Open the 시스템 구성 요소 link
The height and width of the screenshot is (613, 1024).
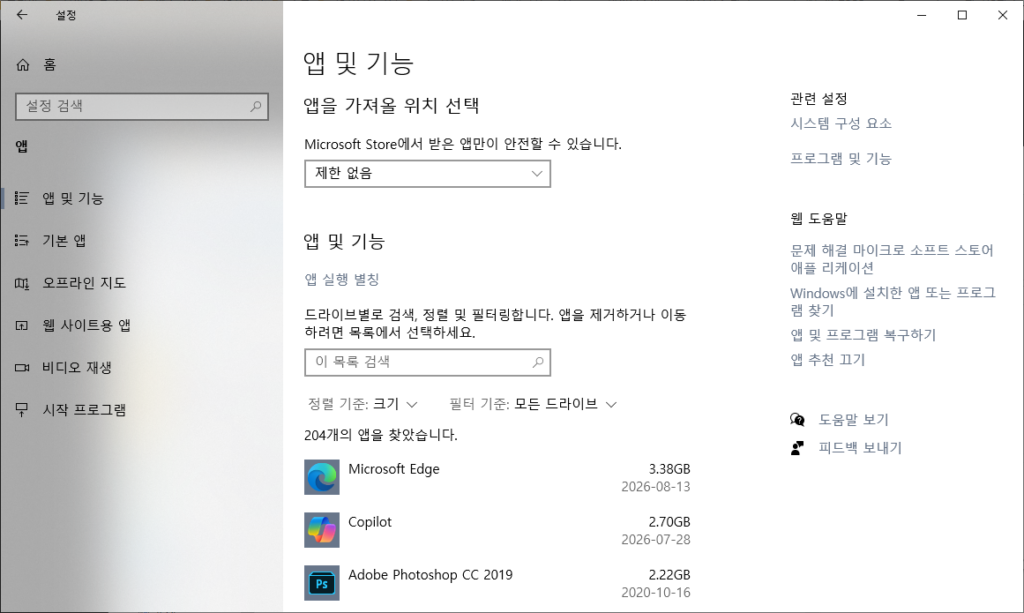click(x=840, y=123)
